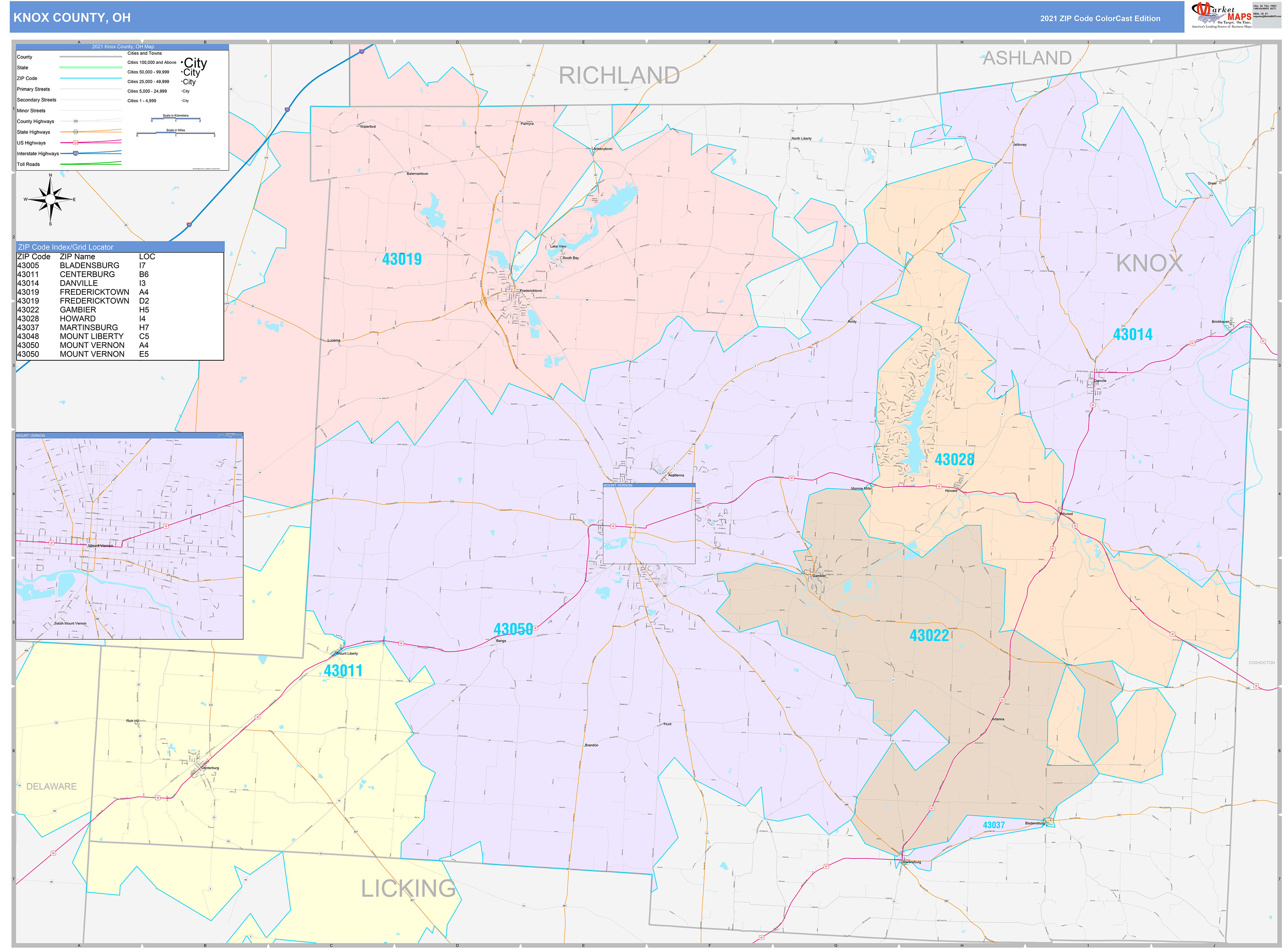1288x949 pixels.
Task: Click the County Highways 123 marker in legend
Action: 75,121
